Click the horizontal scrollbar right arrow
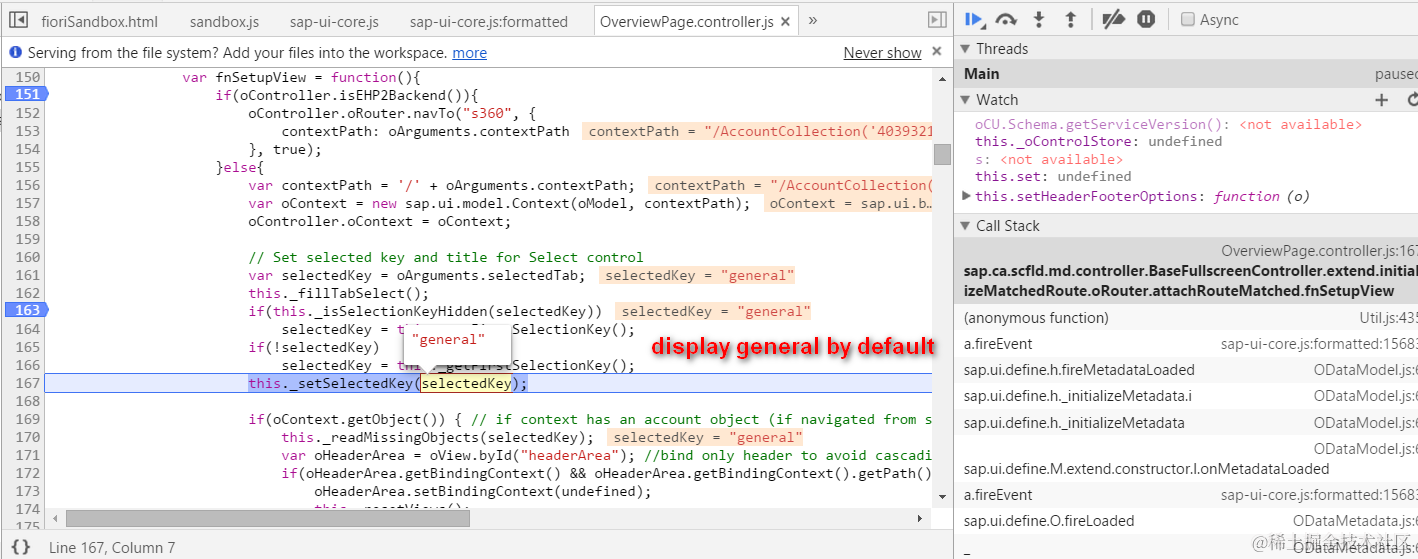This screenshot has height=559, width=1418. (x=921, y=519)
